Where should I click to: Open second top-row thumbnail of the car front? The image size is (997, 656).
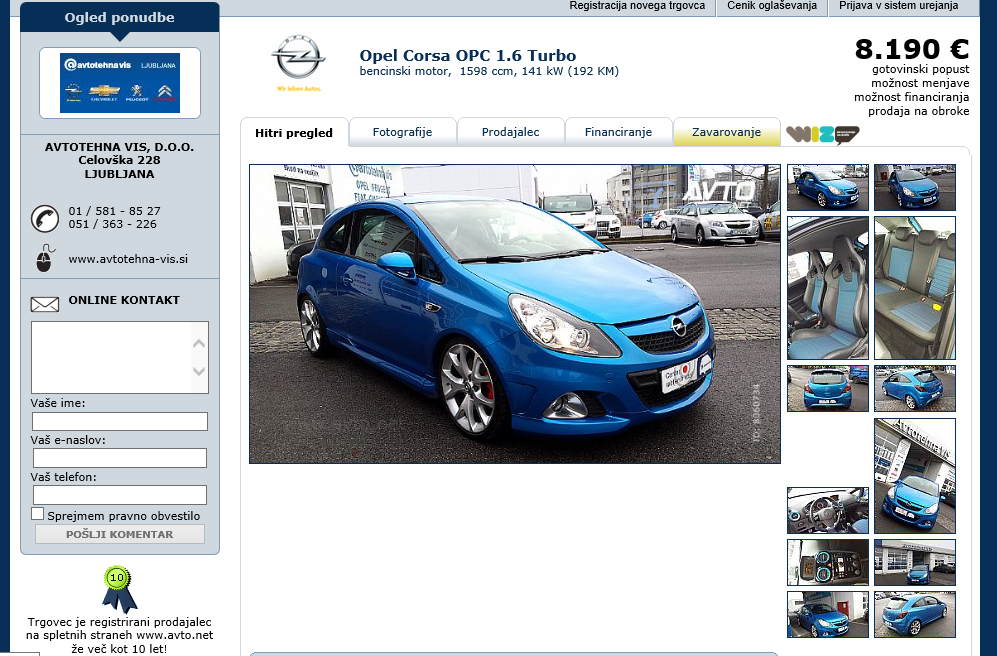point(914,188)
